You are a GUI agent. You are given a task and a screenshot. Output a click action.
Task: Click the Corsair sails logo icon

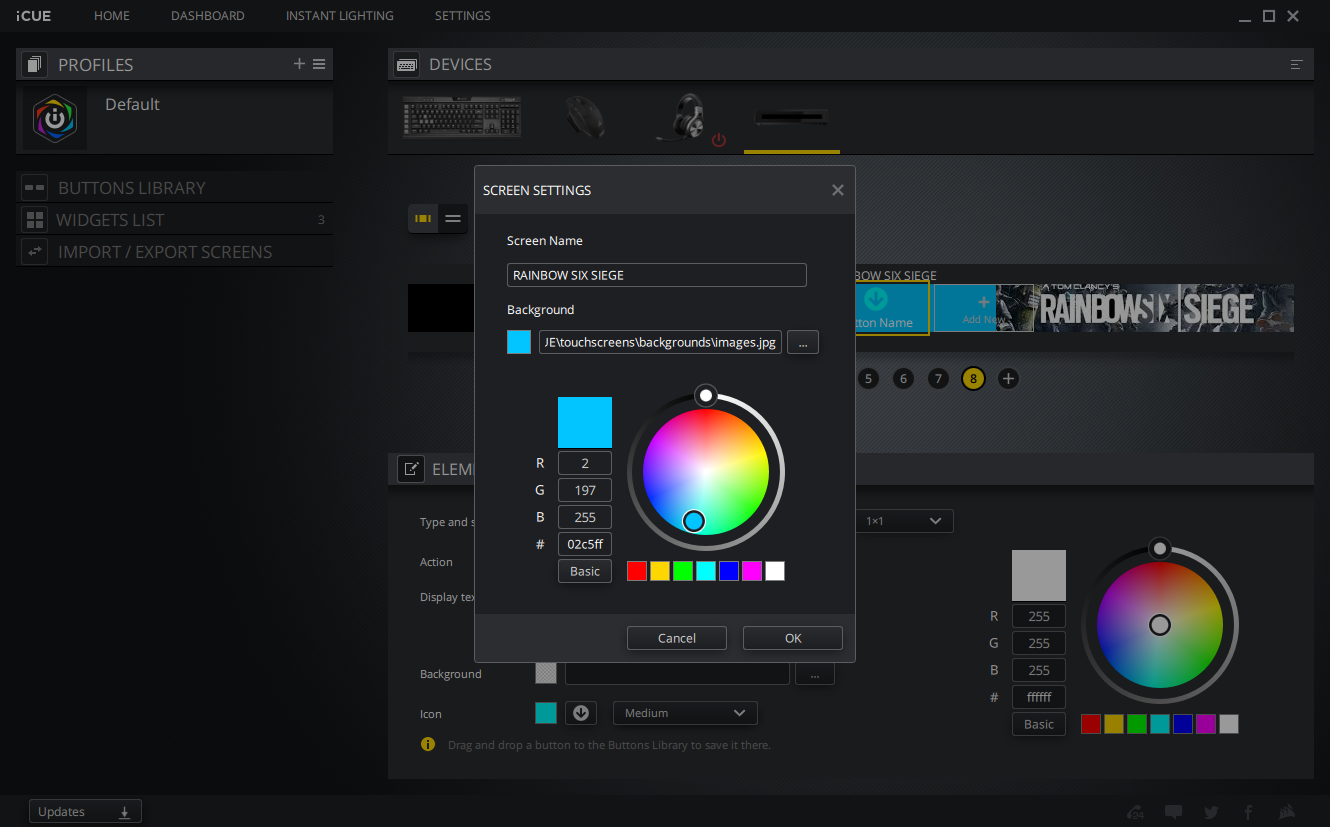(x=1289, y=812)
